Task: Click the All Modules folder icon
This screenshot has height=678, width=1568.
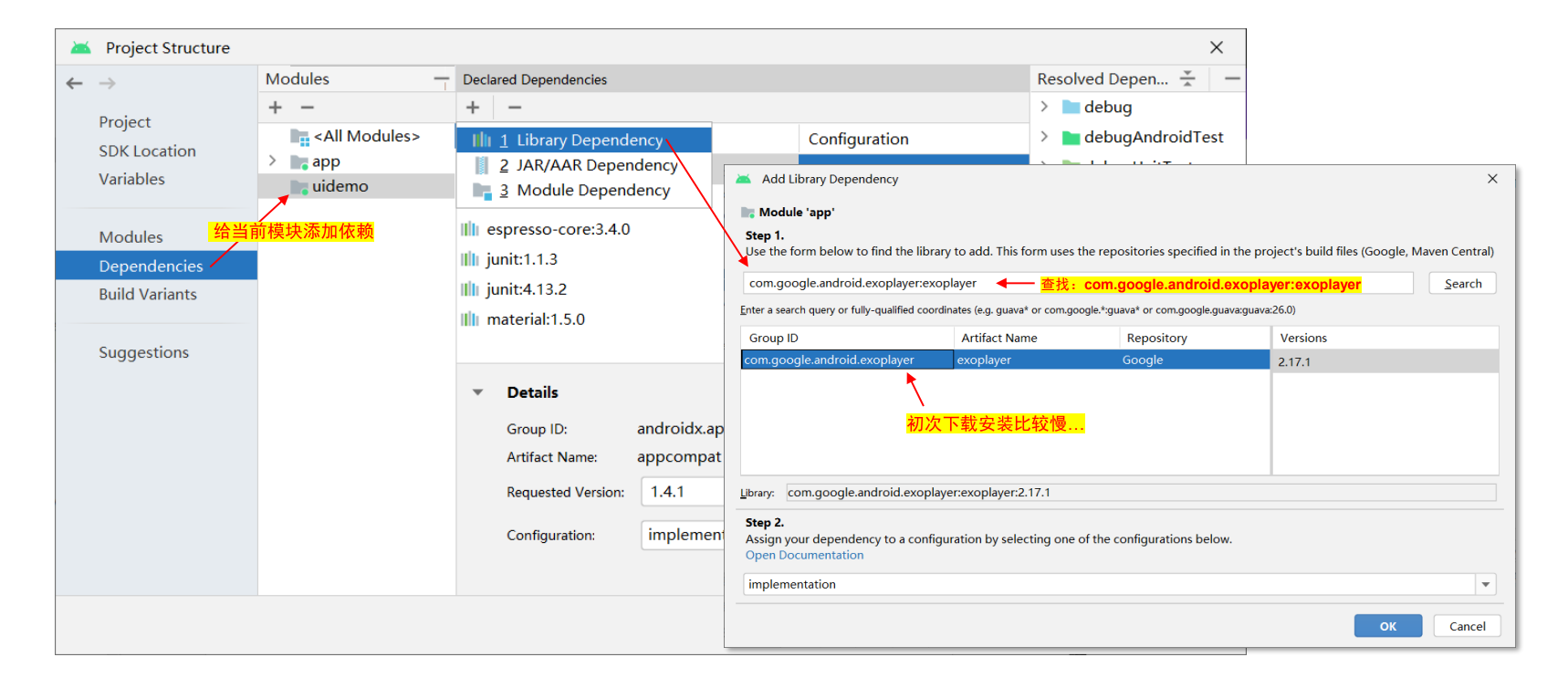Action: click(x=299, y=137)
